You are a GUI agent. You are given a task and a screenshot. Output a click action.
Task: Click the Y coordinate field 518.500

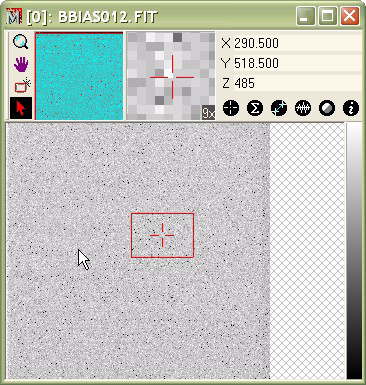[297, 63]
